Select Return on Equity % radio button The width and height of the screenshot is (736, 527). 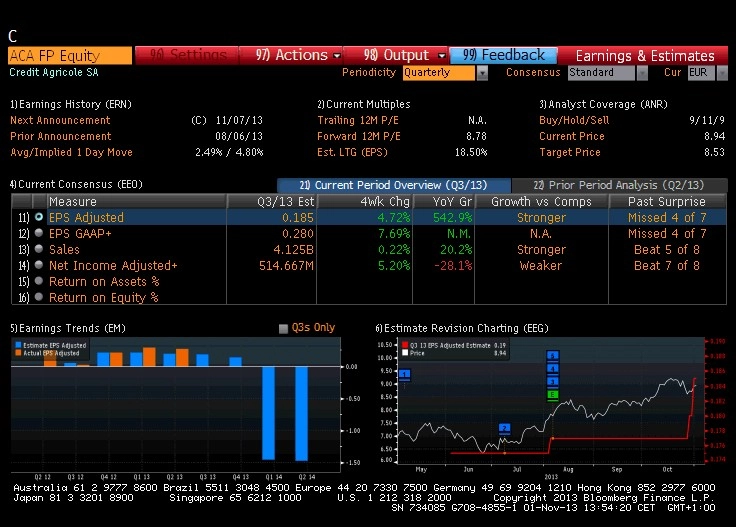[39, 297]
